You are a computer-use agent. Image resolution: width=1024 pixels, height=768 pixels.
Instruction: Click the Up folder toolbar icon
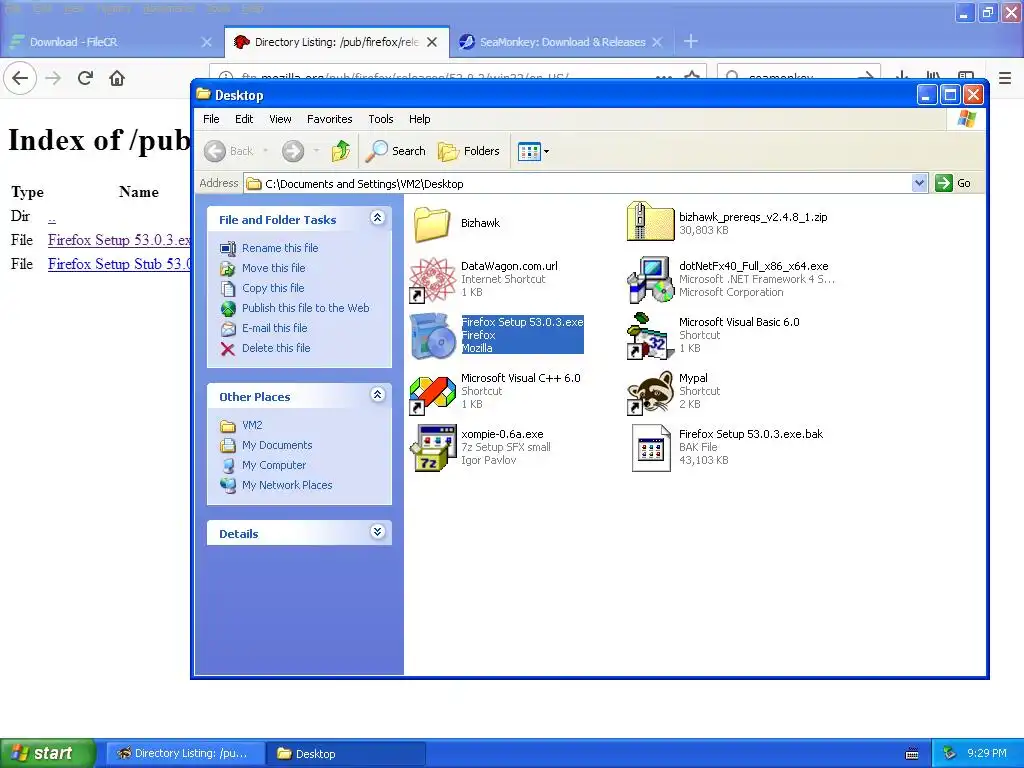point(340,151)
